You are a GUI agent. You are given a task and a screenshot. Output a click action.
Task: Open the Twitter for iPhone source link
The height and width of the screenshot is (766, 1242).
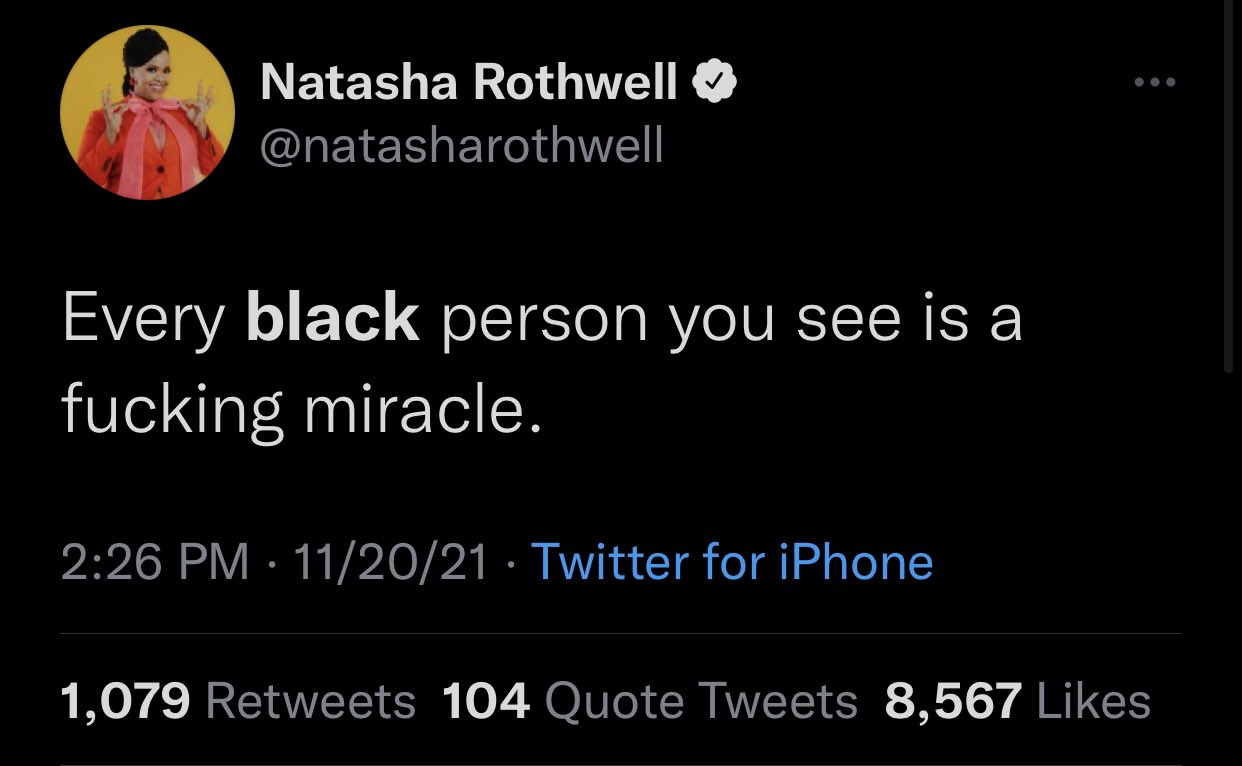coord(731,562)
